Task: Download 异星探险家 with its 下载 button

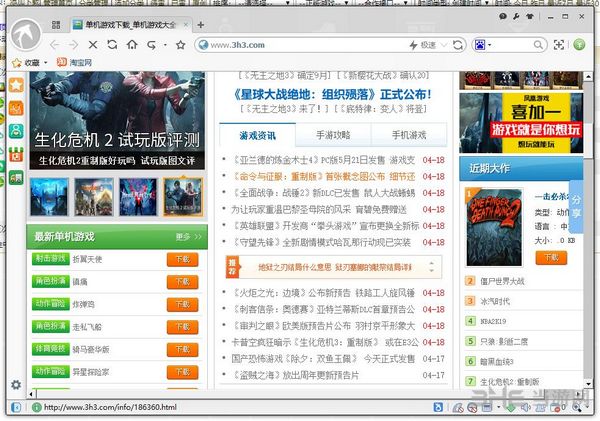Action: (183, 372)
